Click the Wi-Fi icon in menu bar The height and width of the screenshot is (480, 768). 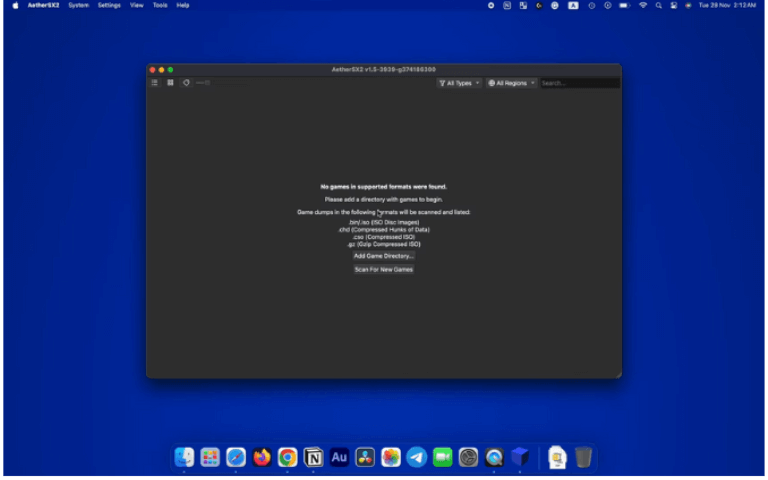click(643, 5)
